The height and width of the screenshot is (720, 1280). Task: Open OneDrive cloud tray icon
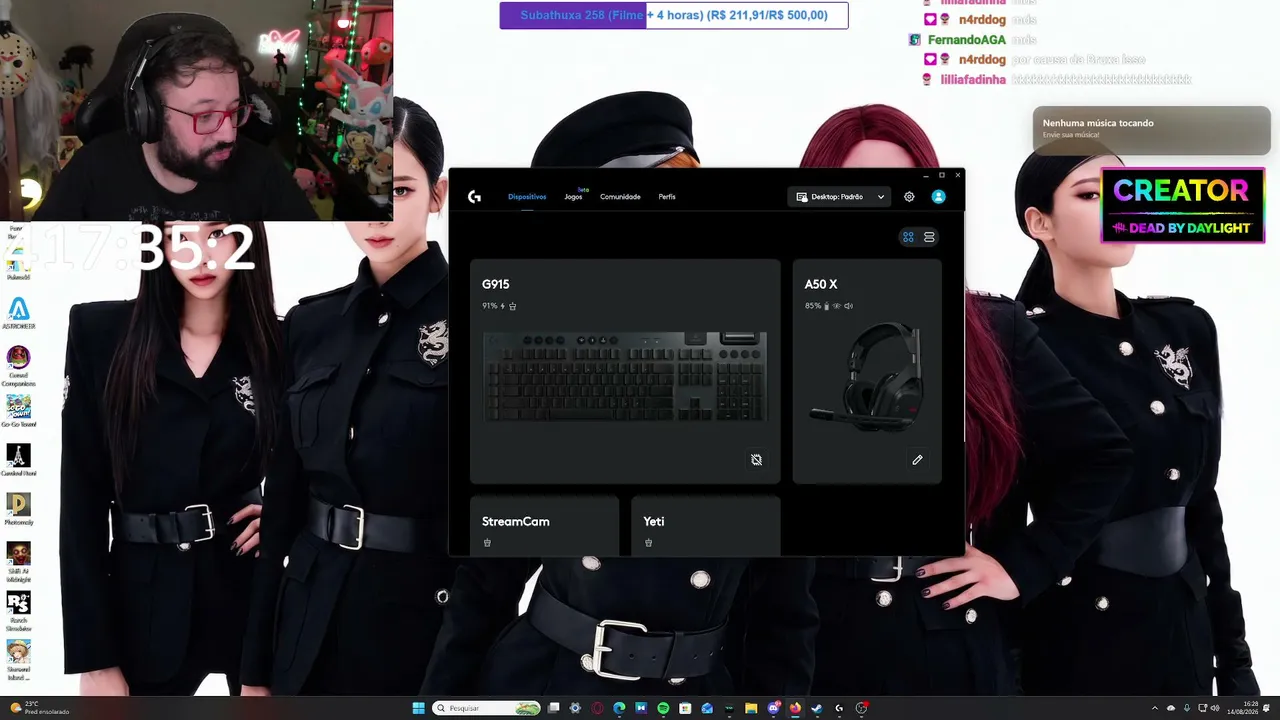1171,708
